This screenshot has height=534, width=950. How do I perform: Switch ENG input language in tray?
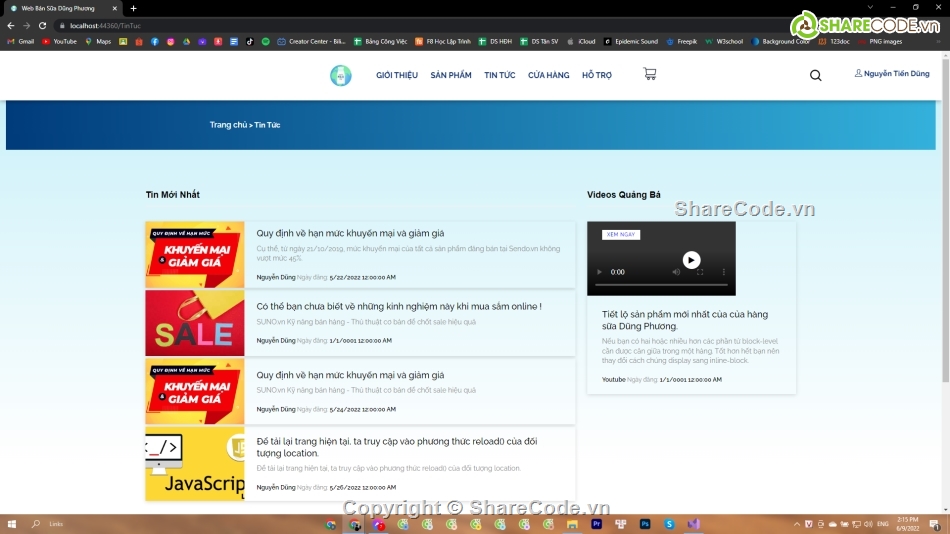click(883, 524)
